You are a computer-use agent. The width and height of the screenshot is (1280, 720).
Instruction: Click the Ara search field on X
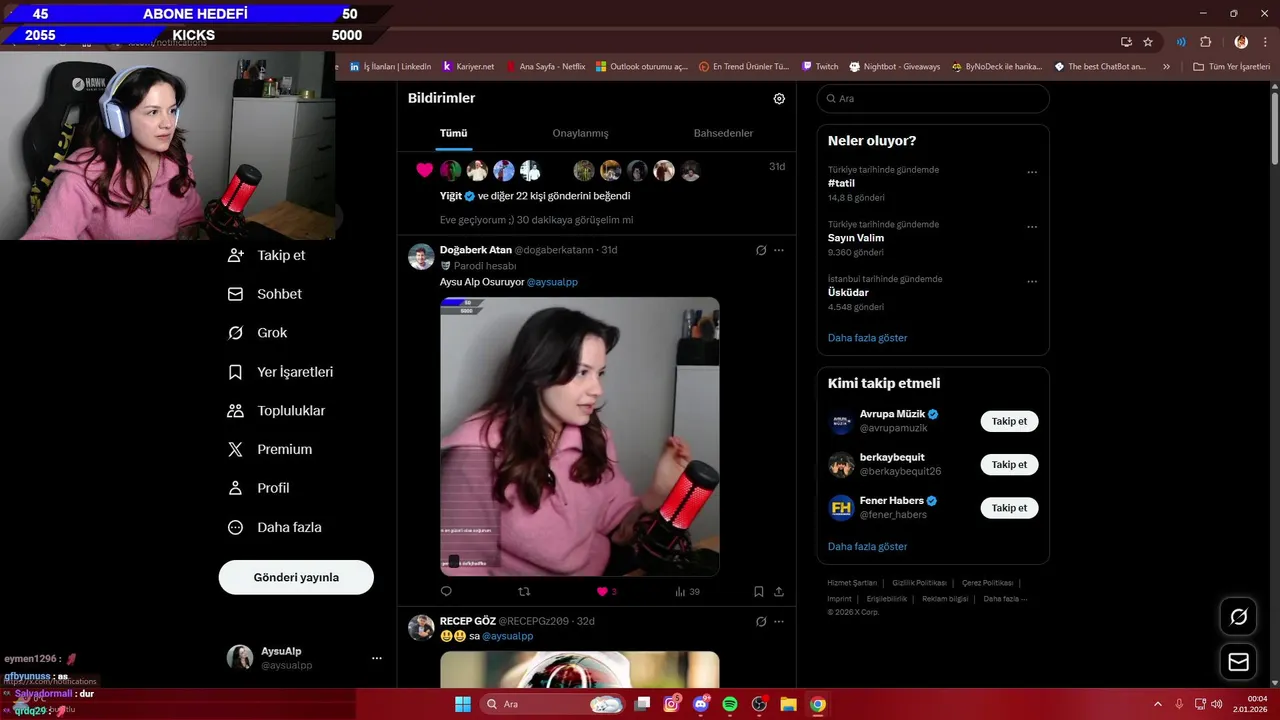point(933,99)
